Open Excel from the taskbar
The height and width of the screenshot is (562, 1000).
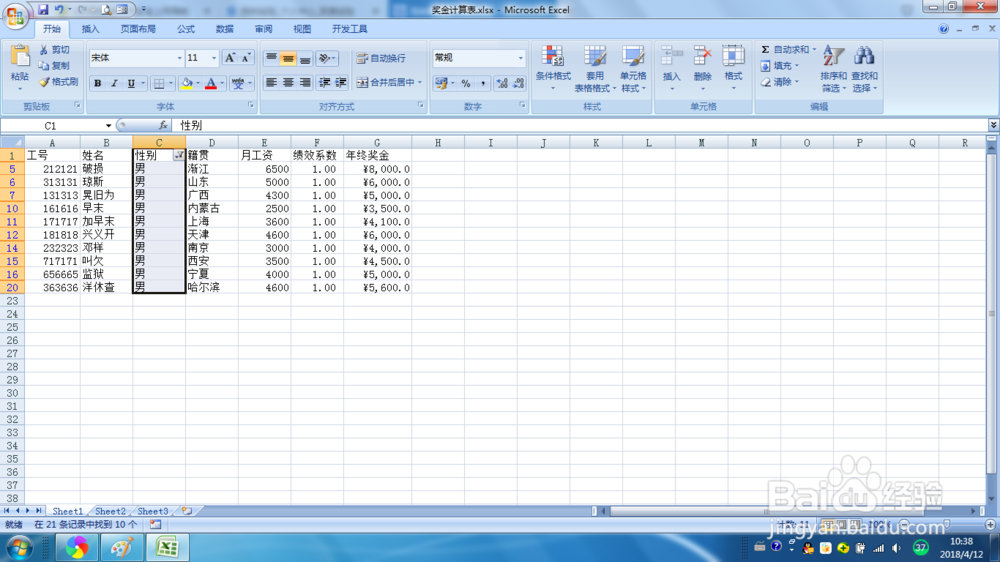167,547
